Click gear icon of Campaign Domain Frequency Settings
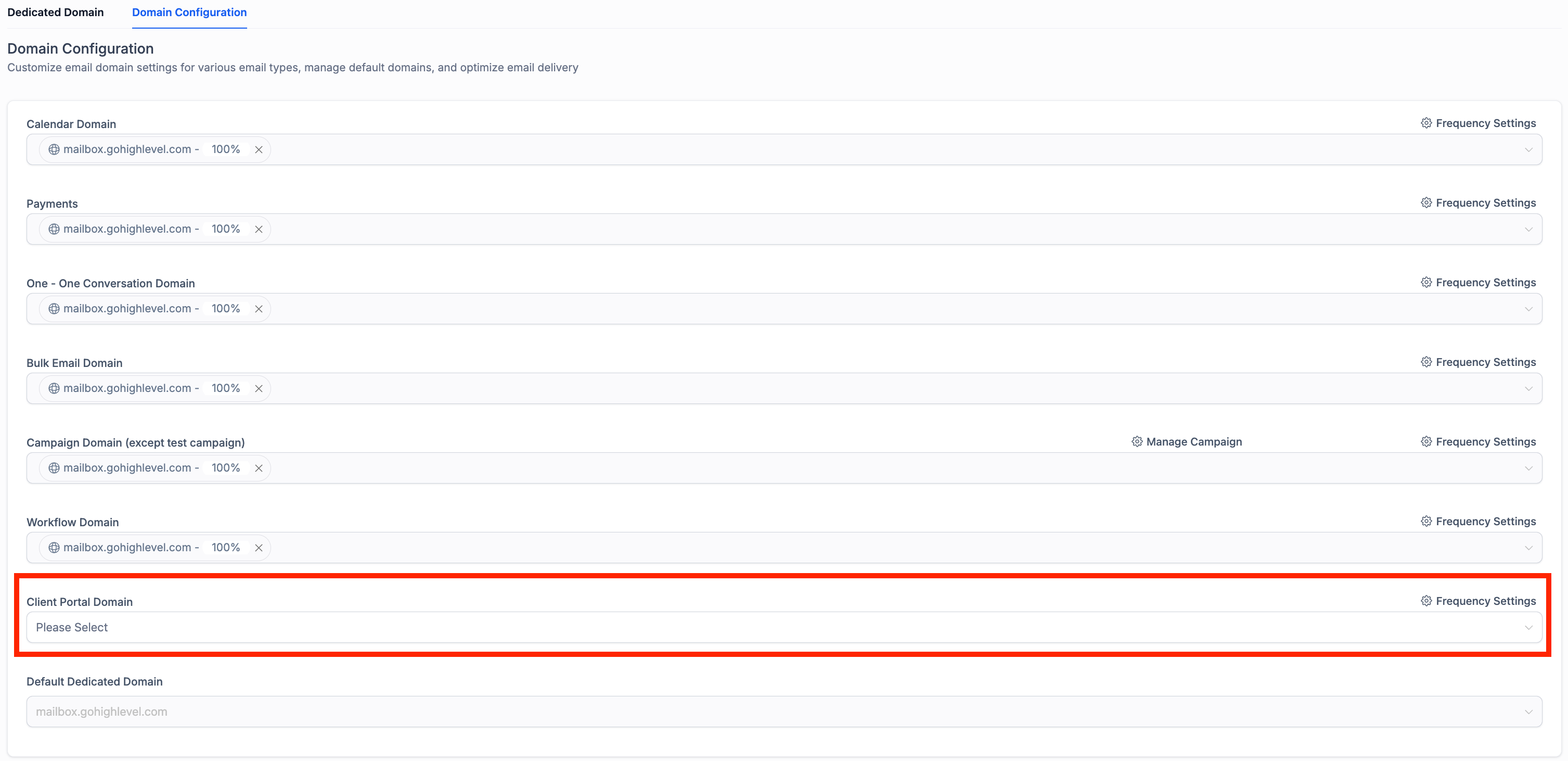The width and height of the screenshot is (1568, 761). (x=1426, y=442)
